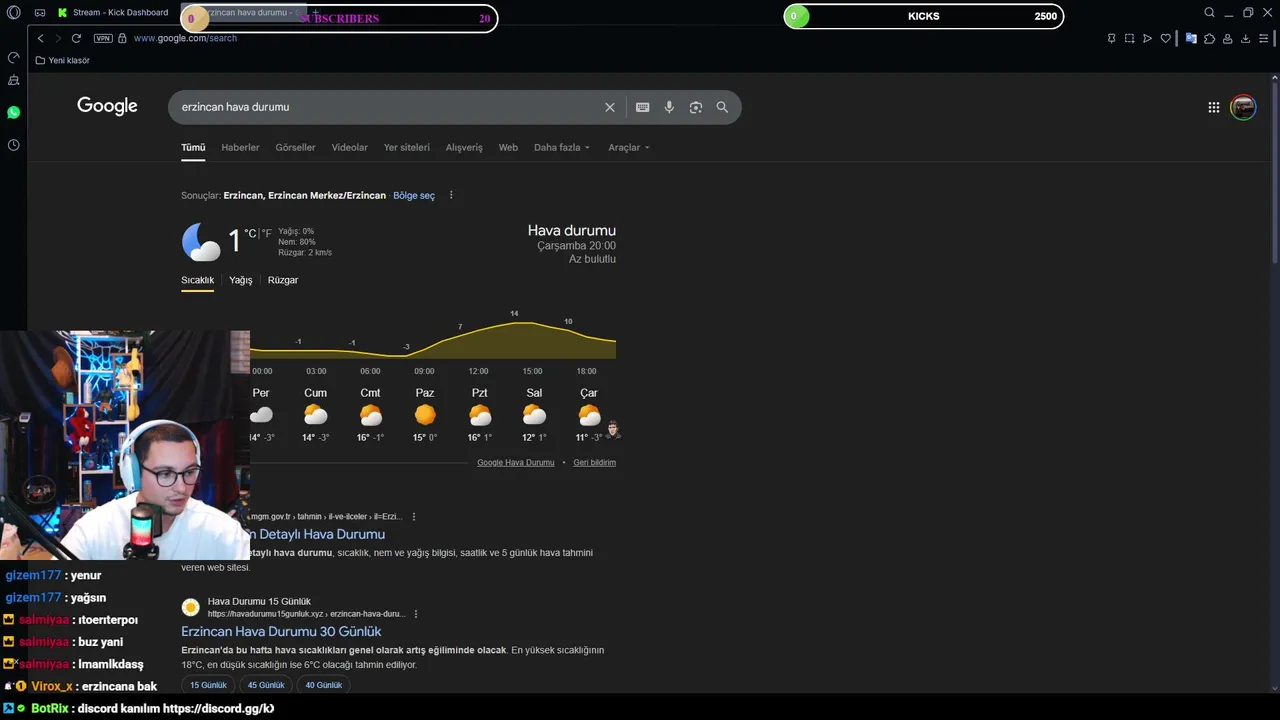Viewport: 1280px width, 720px height.
Task: Click the pinboard pin icon in toolbar
Action: 1111,38
